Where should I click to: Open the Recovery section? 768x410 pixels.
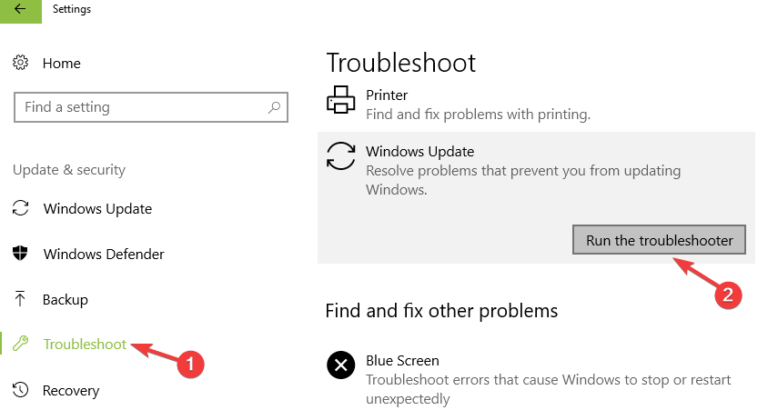(x=71, y=390)
